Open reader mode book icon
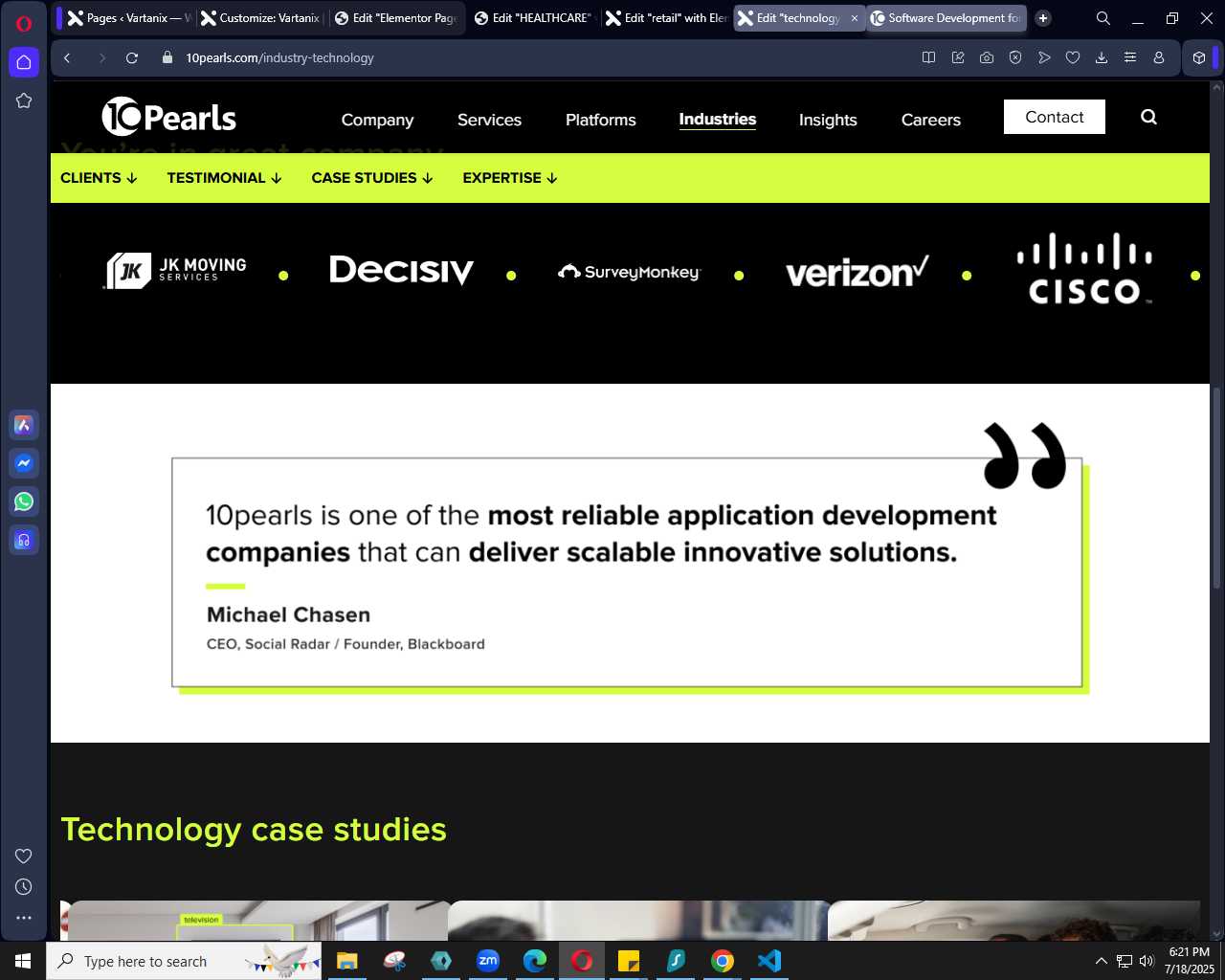This screenshot has height=980, width=1225. (x=928, y=57)
